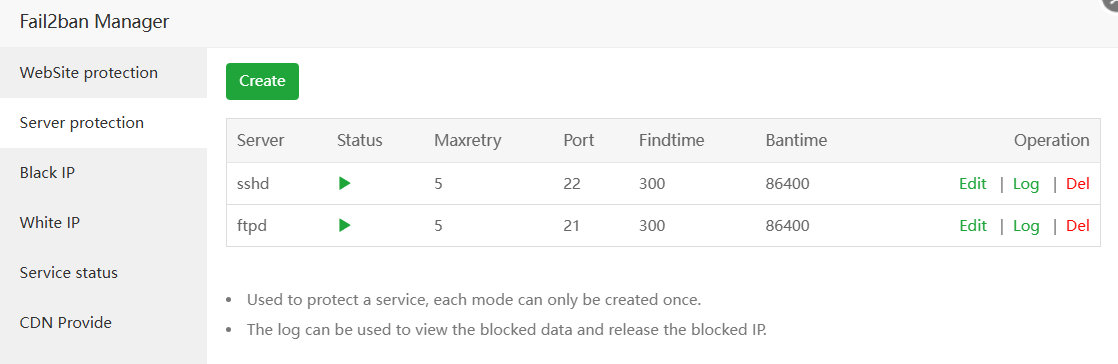
Task: Select the Server protection tab
Action: tap(103, 123)
